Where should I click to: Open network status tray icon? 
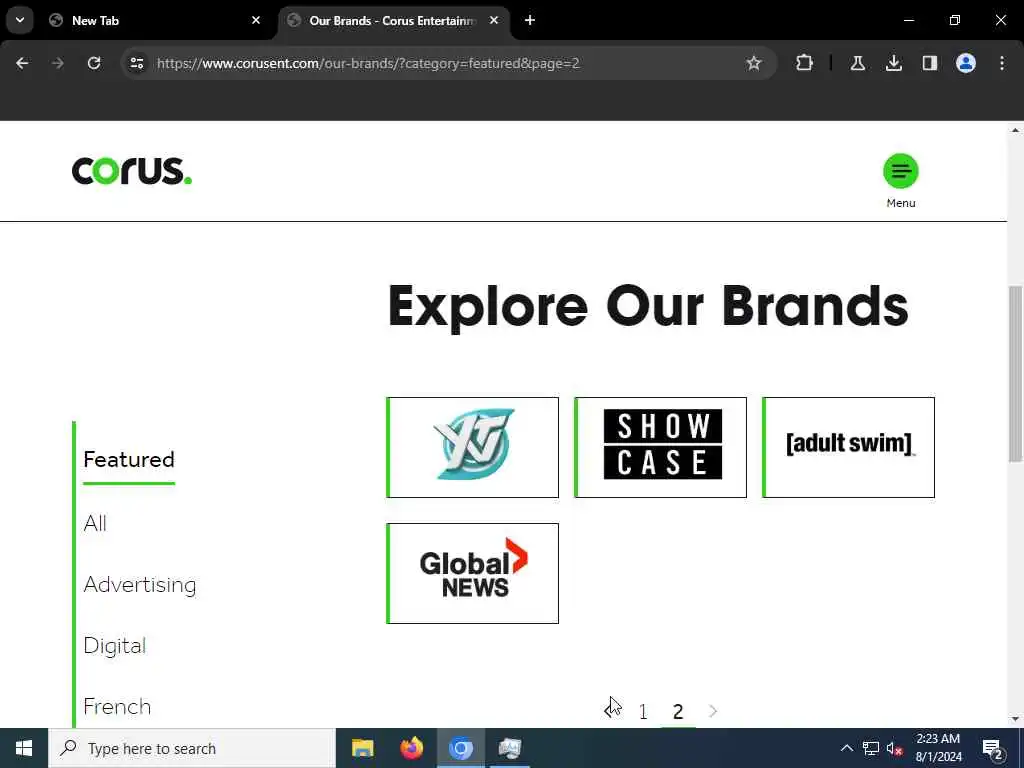point(871,748)
